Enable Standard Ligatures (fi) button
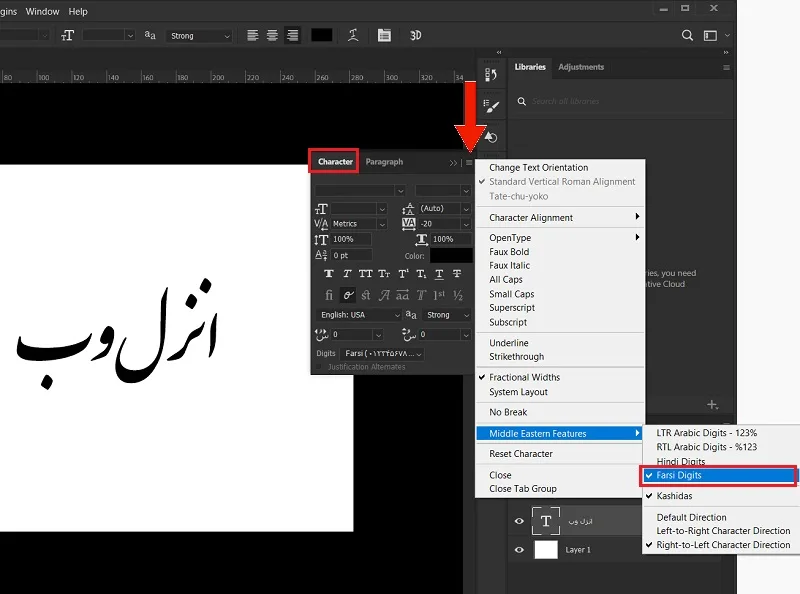 point(329,295)
